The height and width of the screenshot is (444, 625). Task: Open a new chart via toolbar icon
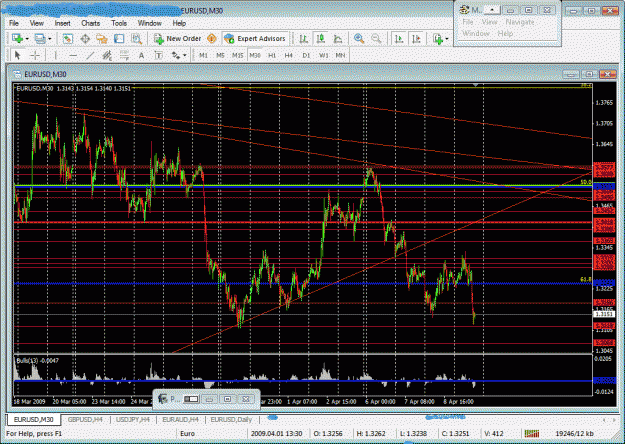pyautogui.click(x=17, y=39)
